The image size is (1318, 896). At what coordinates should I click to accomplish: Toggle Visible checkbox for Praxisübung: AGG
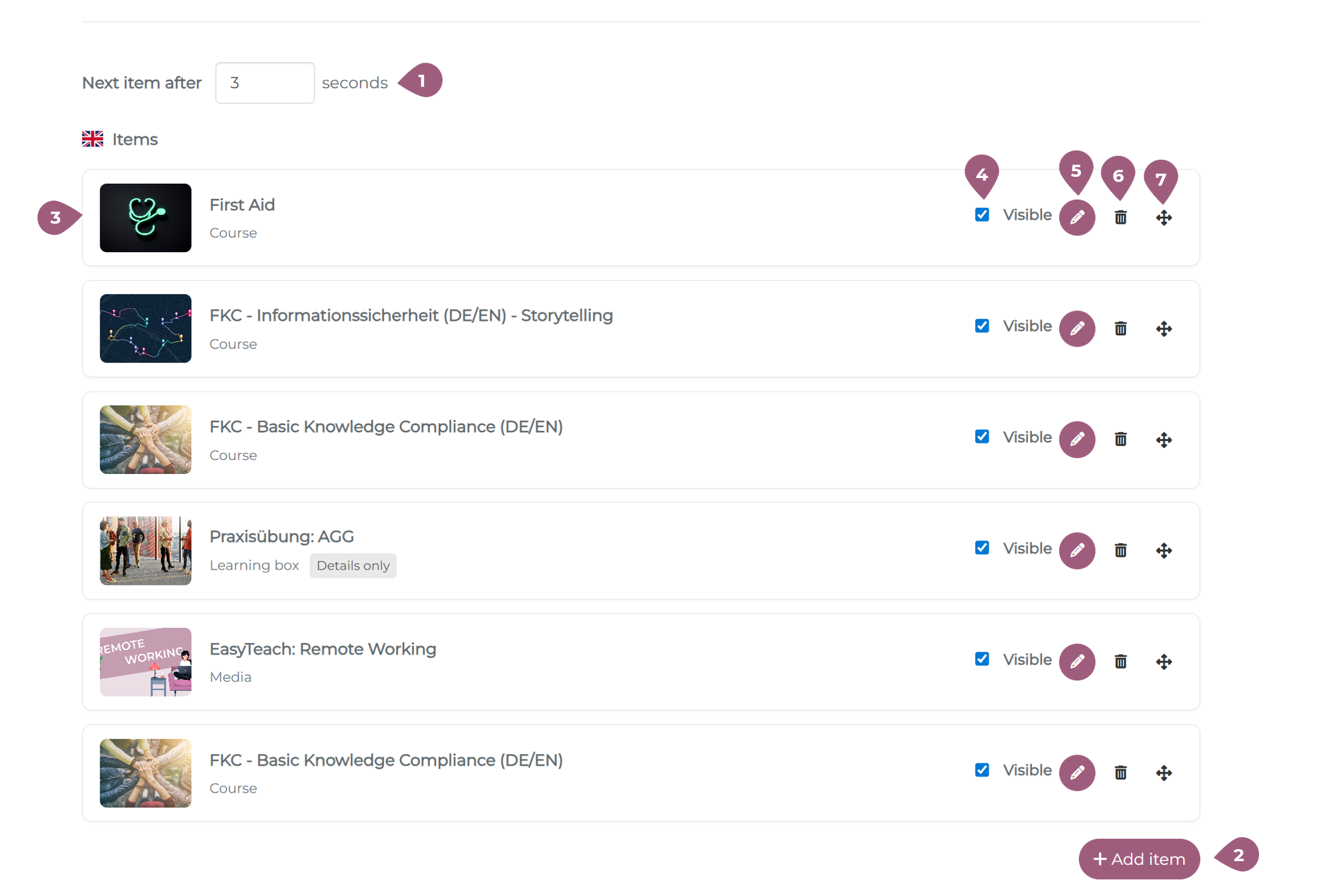[981, 547]
